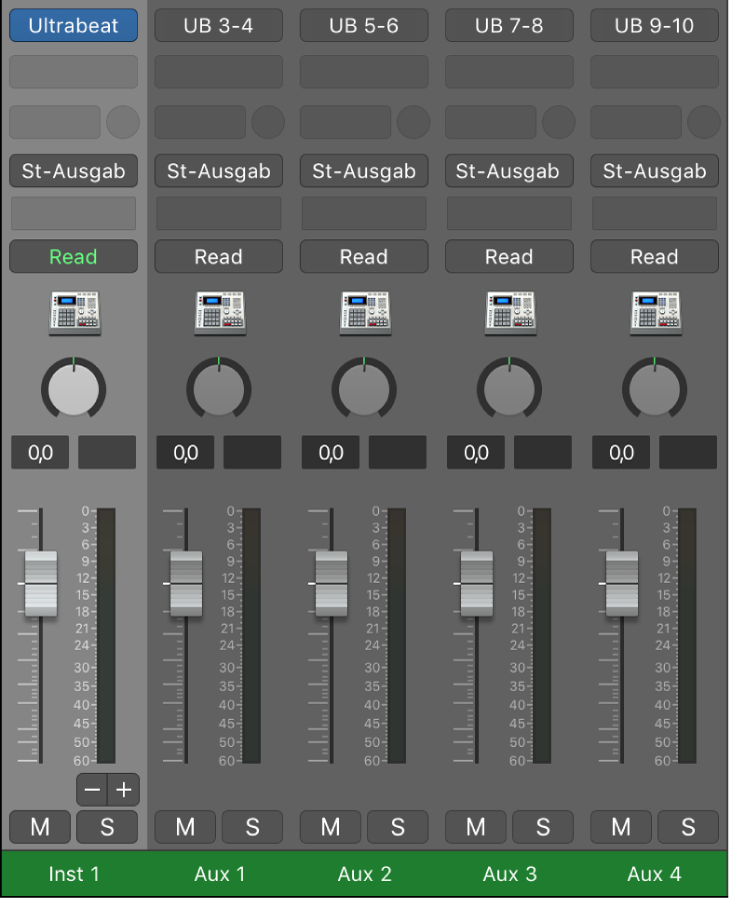The width and height of the screenshot is (729, 902).
Task: Click the peak level display on Aux 4
Action: 688,453
